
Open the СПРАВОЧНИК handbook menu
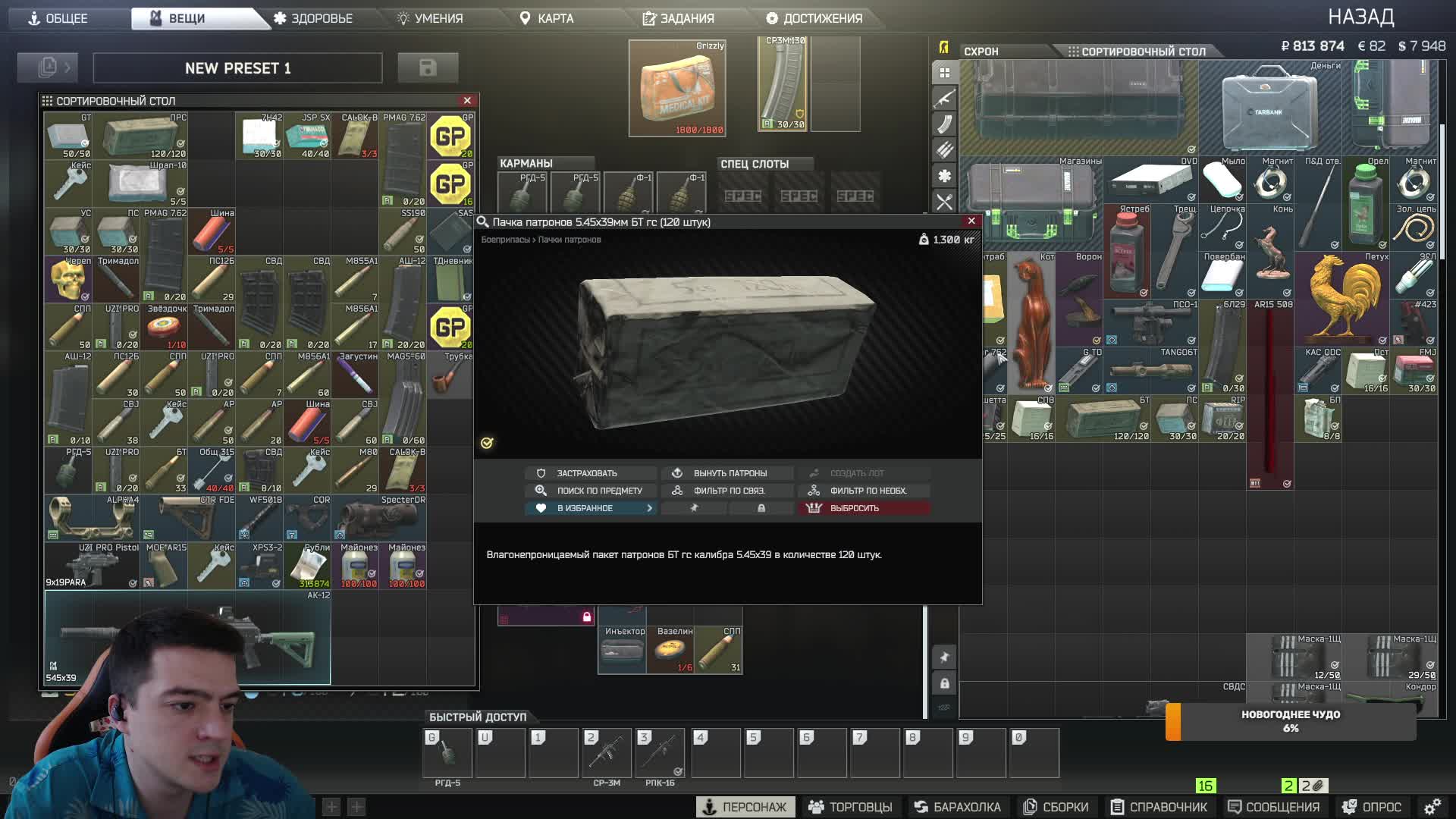[x=1159, y=807]
